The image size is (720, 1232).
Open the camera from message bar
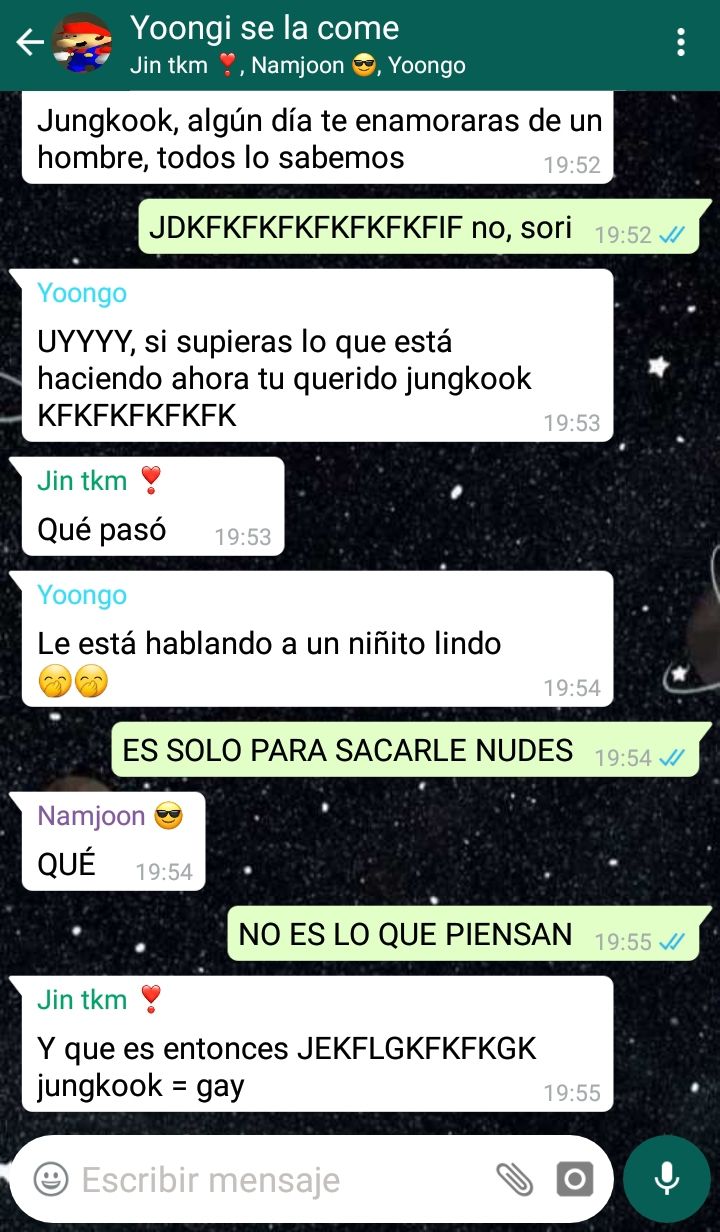click(x=574, y=1179)
